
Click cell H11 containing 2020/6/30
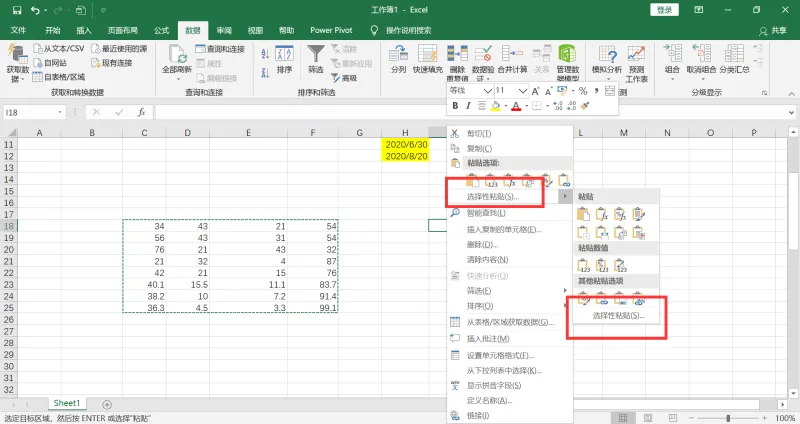(x=405, y=144)
